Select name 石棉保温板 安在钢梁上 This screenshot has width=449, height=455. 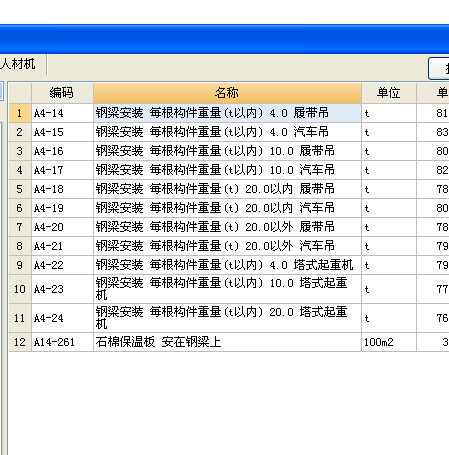click(x=227, y=342)
